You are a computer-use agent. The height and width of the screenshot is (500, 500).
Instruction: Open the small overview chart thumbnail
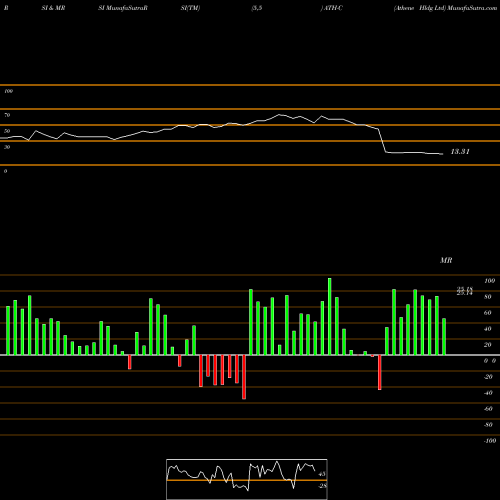pyautogui.click(x=247, y=479)
